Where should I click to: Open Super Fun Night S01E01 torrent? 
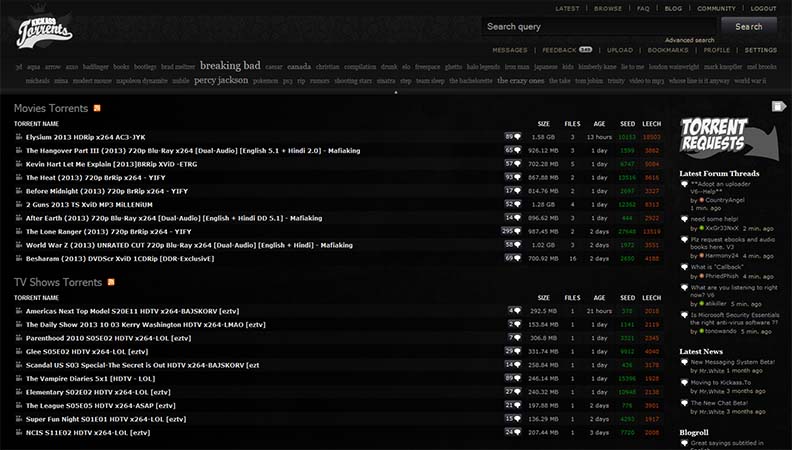[x=106, y=419]
